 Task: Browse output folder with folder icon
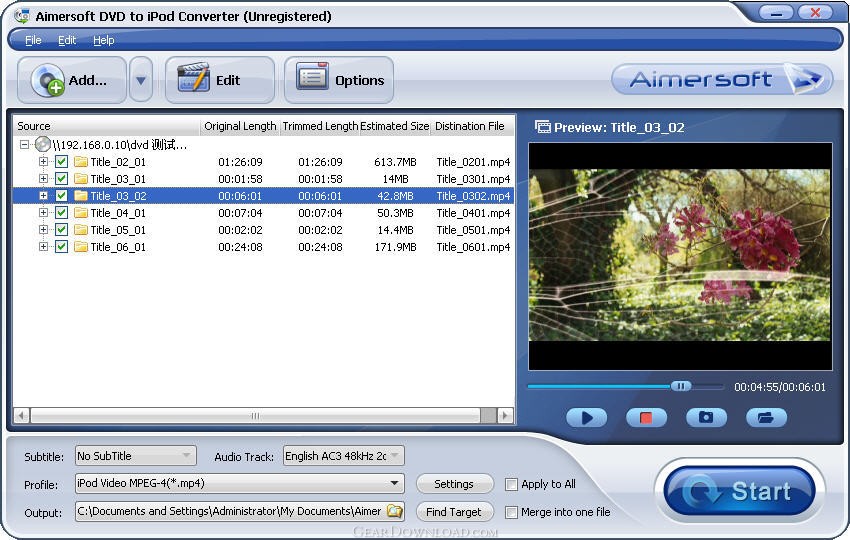coord(395,511)
